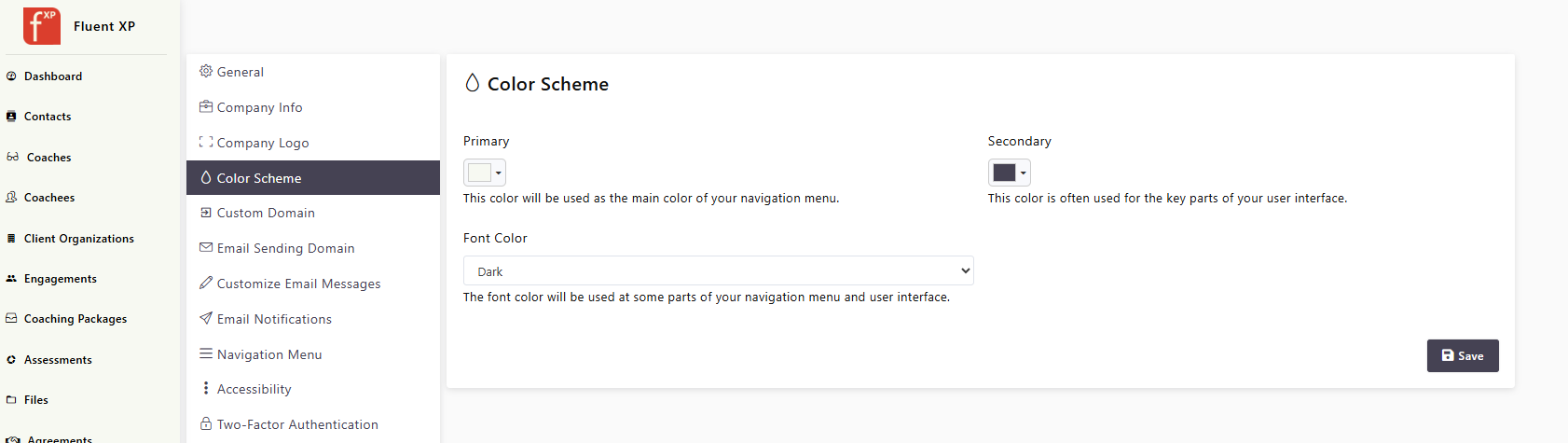Expand the Font Color dropdown
Screen dimensions: 1568x443
coord(718,270)
